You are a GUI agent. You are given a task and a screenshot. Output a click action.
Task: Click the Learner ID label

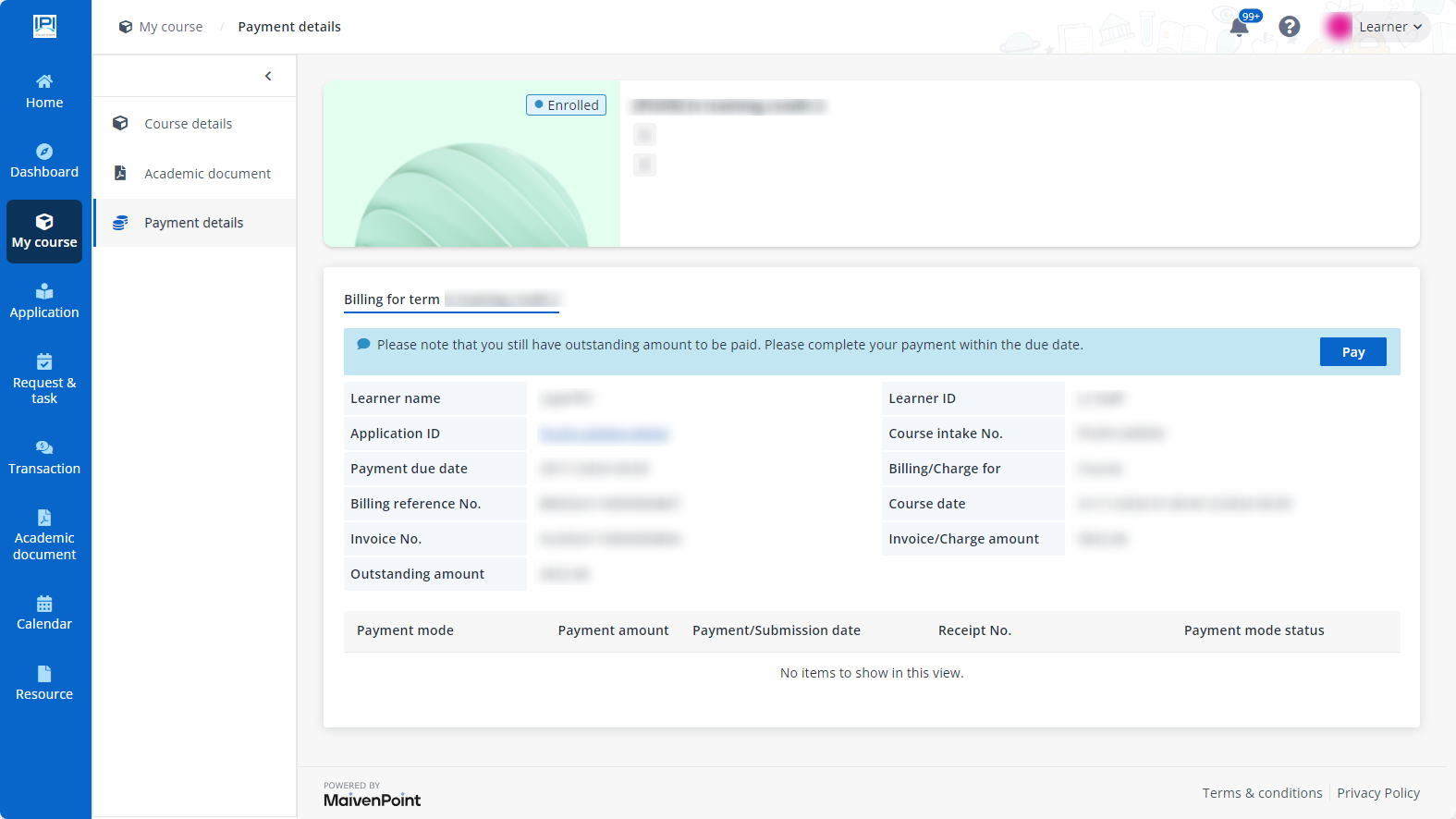pyautogui.click(x=922, y=398)
